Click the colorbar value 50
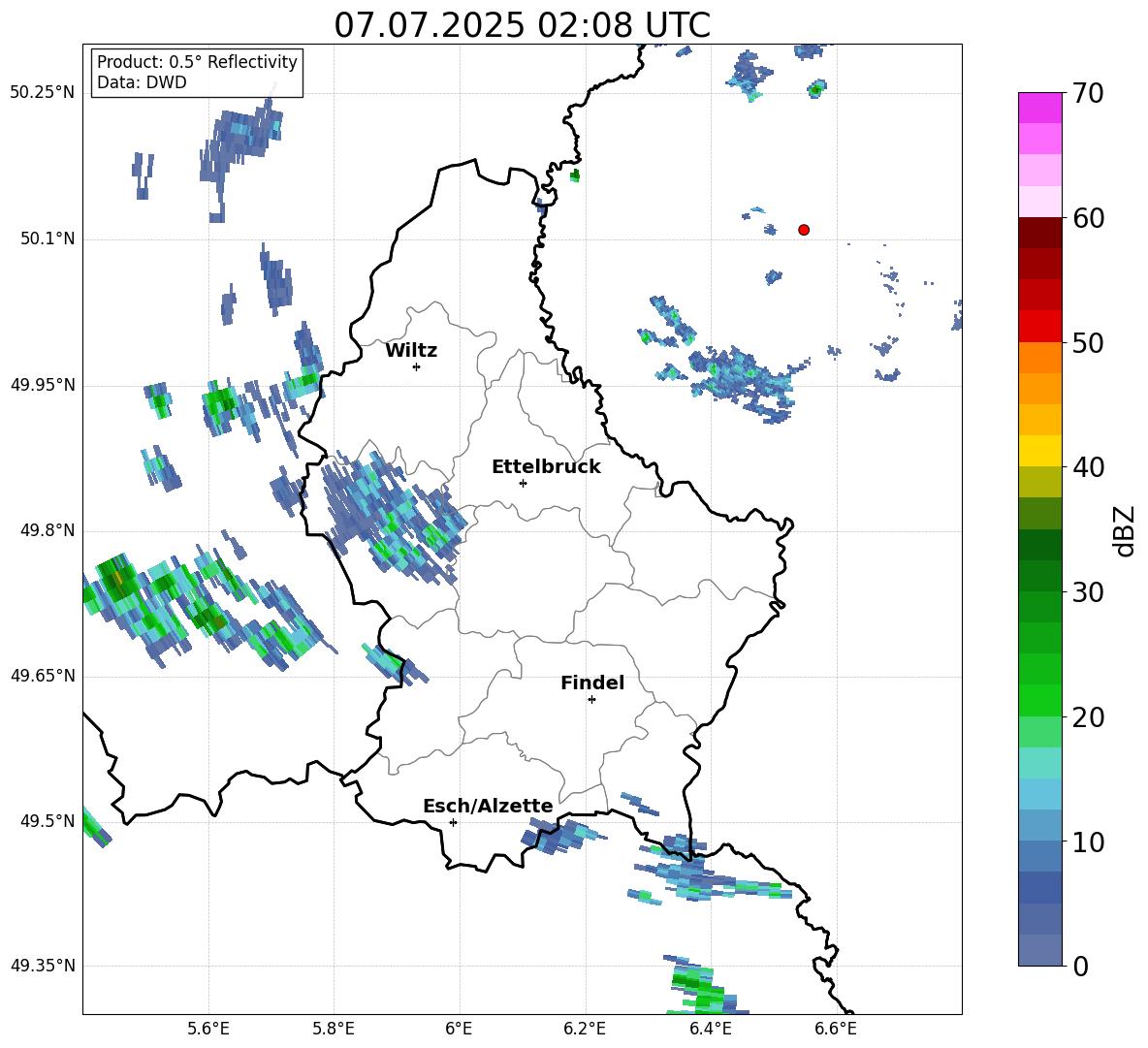 pos(1088,343)
